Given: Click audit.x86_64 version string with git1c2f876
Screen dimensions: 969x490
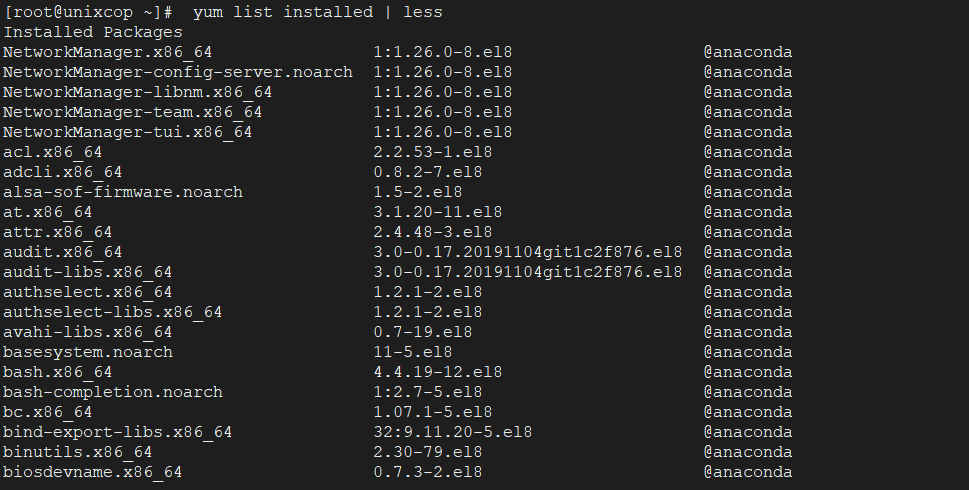Looking at the screenshot, I should (528, 252).
